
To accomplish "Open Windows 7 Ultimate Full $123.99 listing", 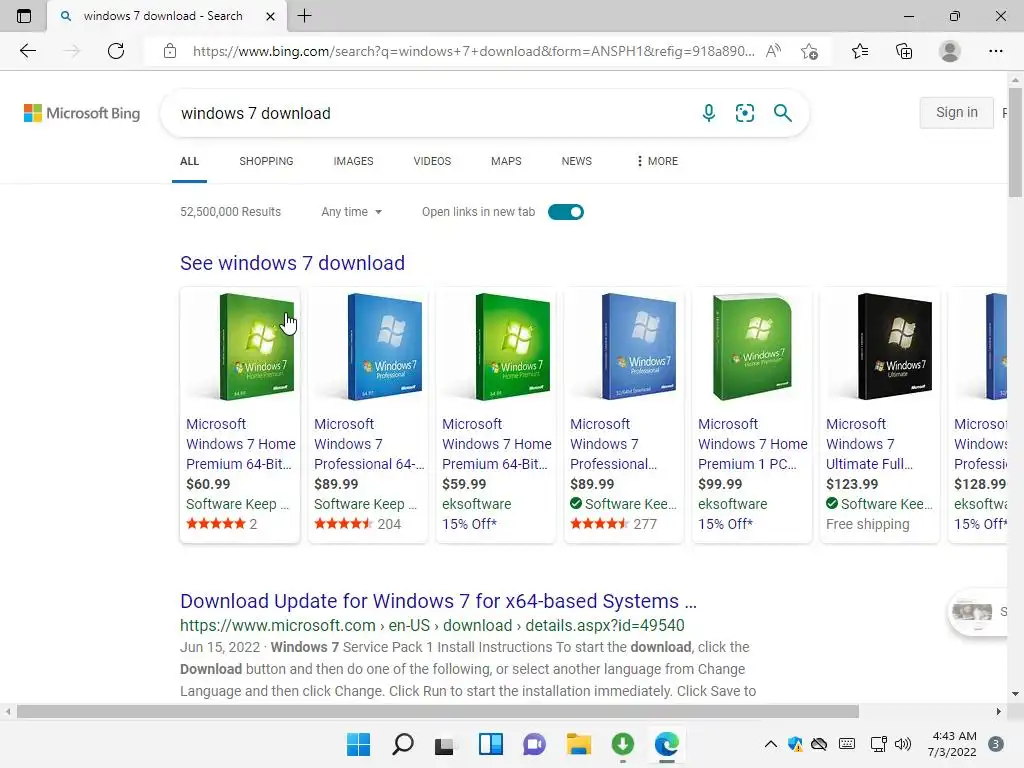I will coord(880,415).
